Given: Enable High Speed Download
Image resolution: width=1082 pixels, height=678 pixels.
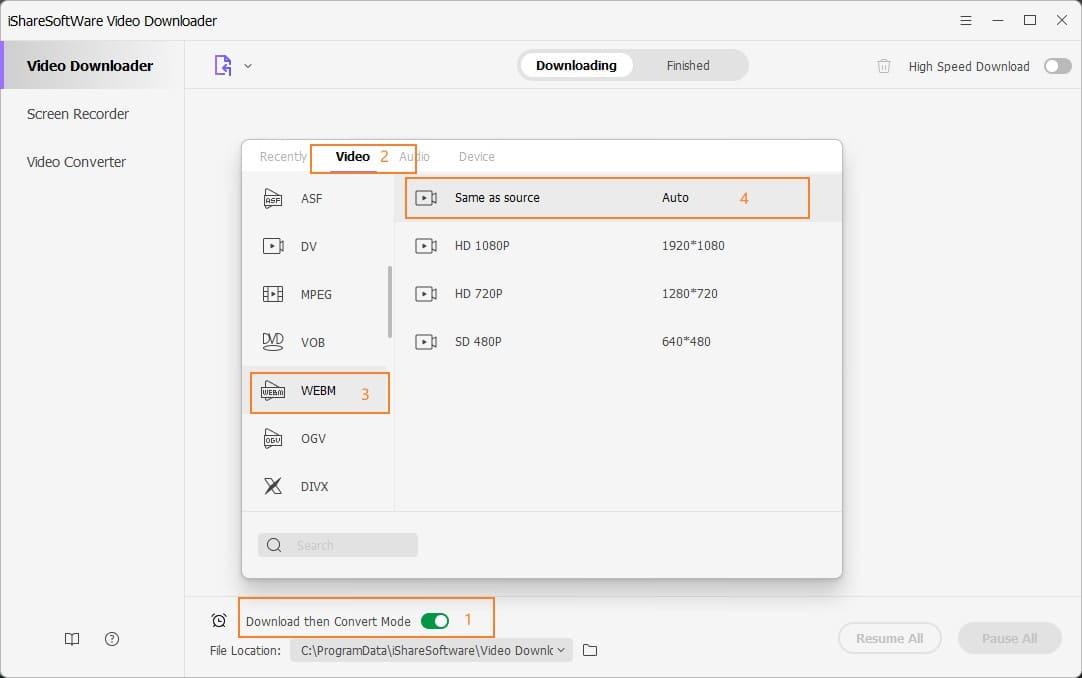Looking at the screenshot, I should pyautogui.click(x=1057, y=65).
